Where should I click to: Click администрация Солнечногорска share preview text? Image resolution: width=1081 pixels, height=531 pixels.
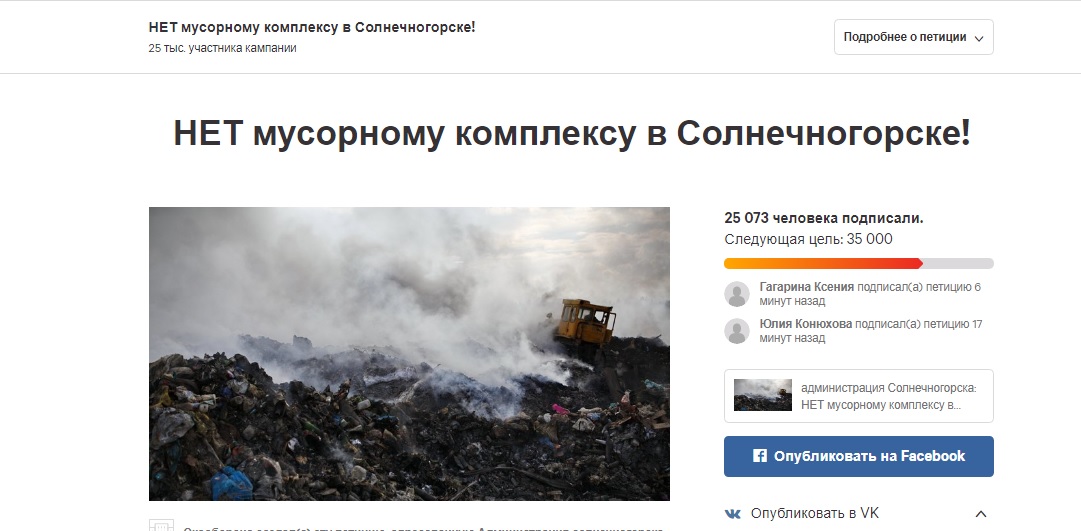[x=889, y=397]
